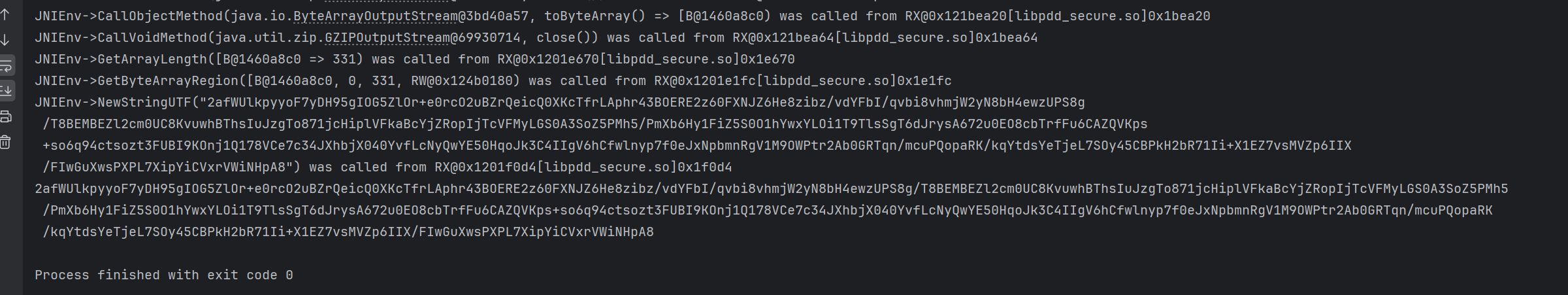Clear console with the trash icon
The width and height of the screenshot is (1568, 295).
coord(6,142)
